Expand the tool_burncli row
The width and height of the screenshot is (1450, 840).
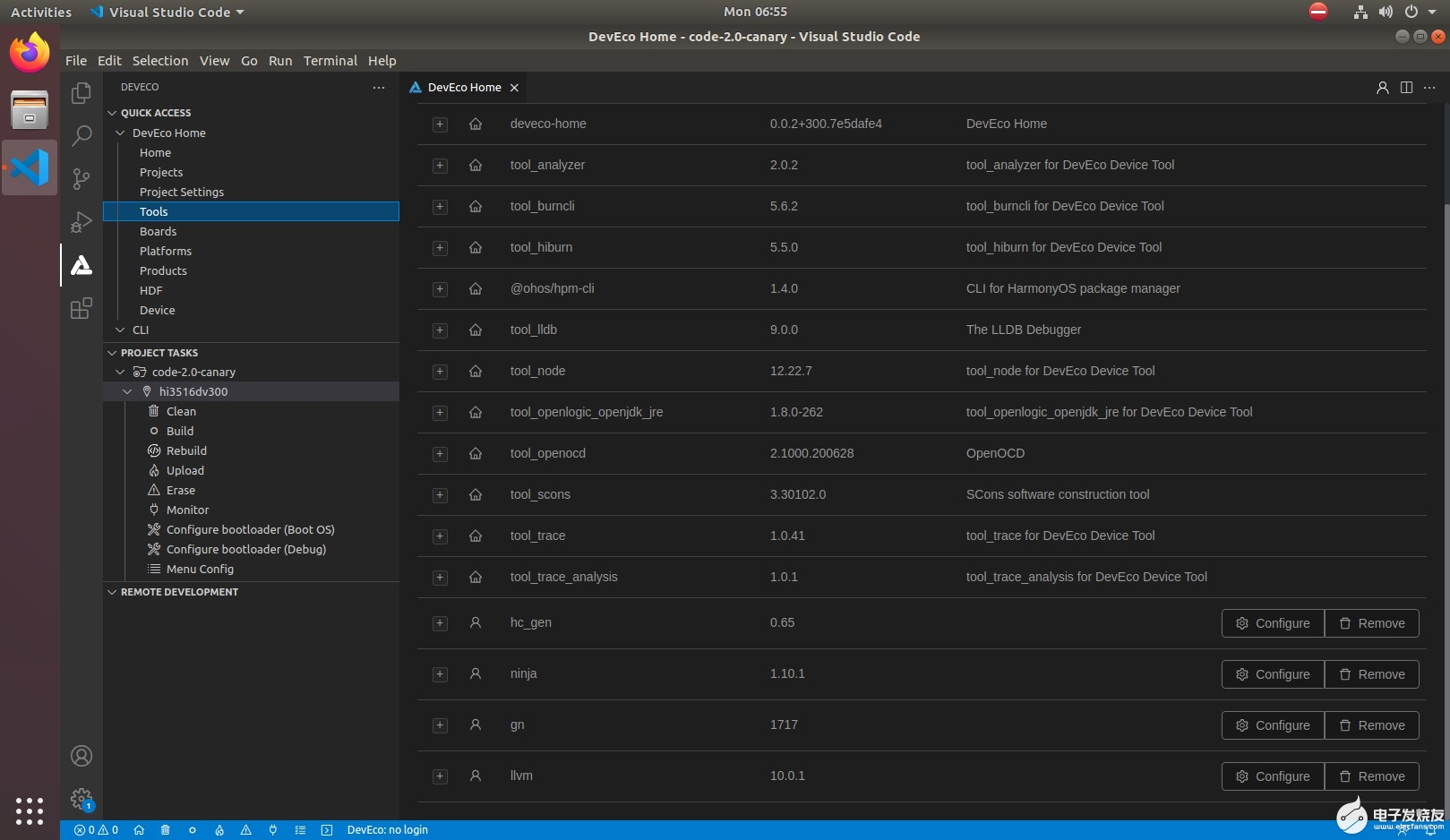click(x=440, y=207)
